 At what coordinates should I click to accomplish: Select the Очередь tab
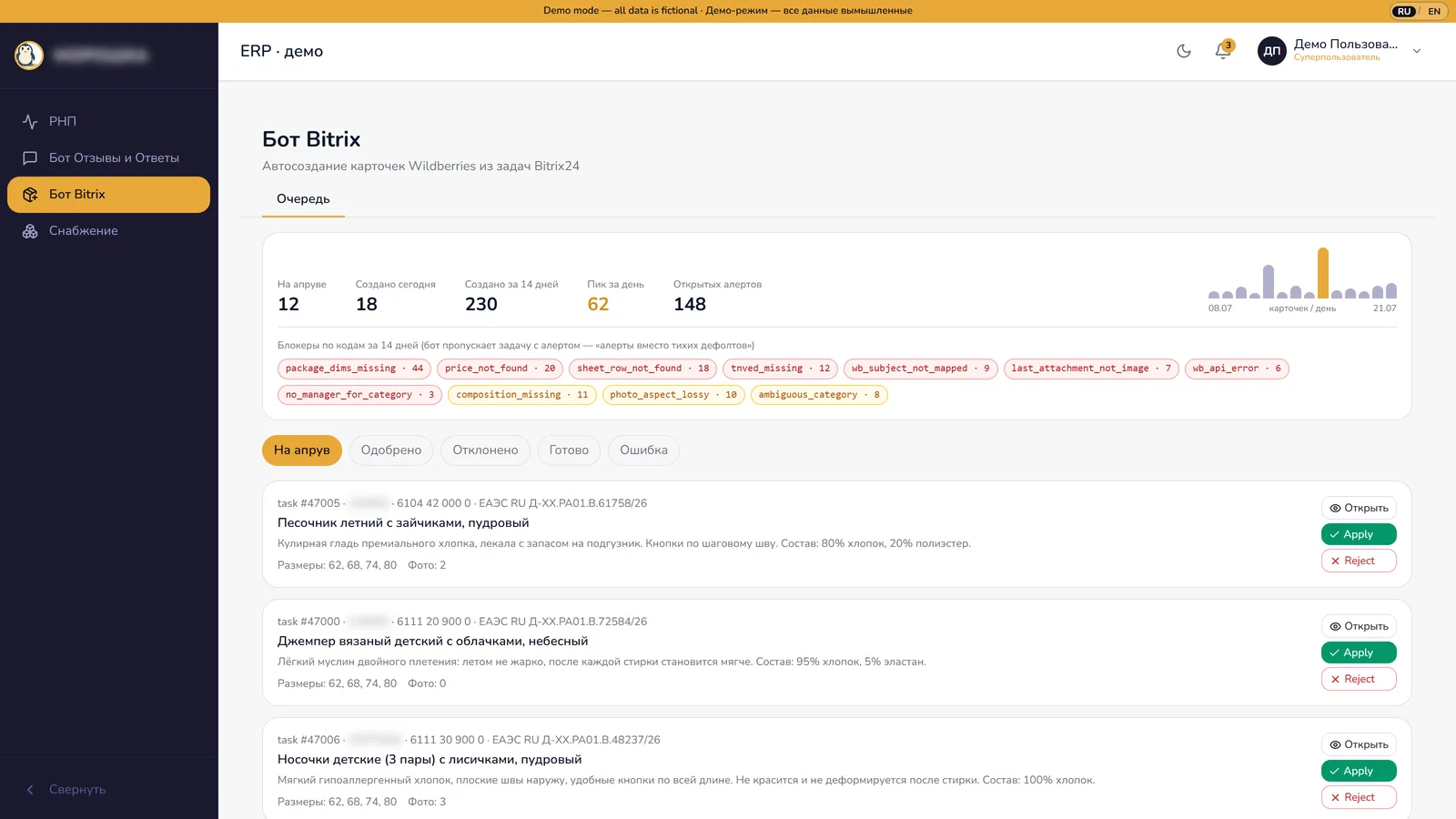pos(303,198)
